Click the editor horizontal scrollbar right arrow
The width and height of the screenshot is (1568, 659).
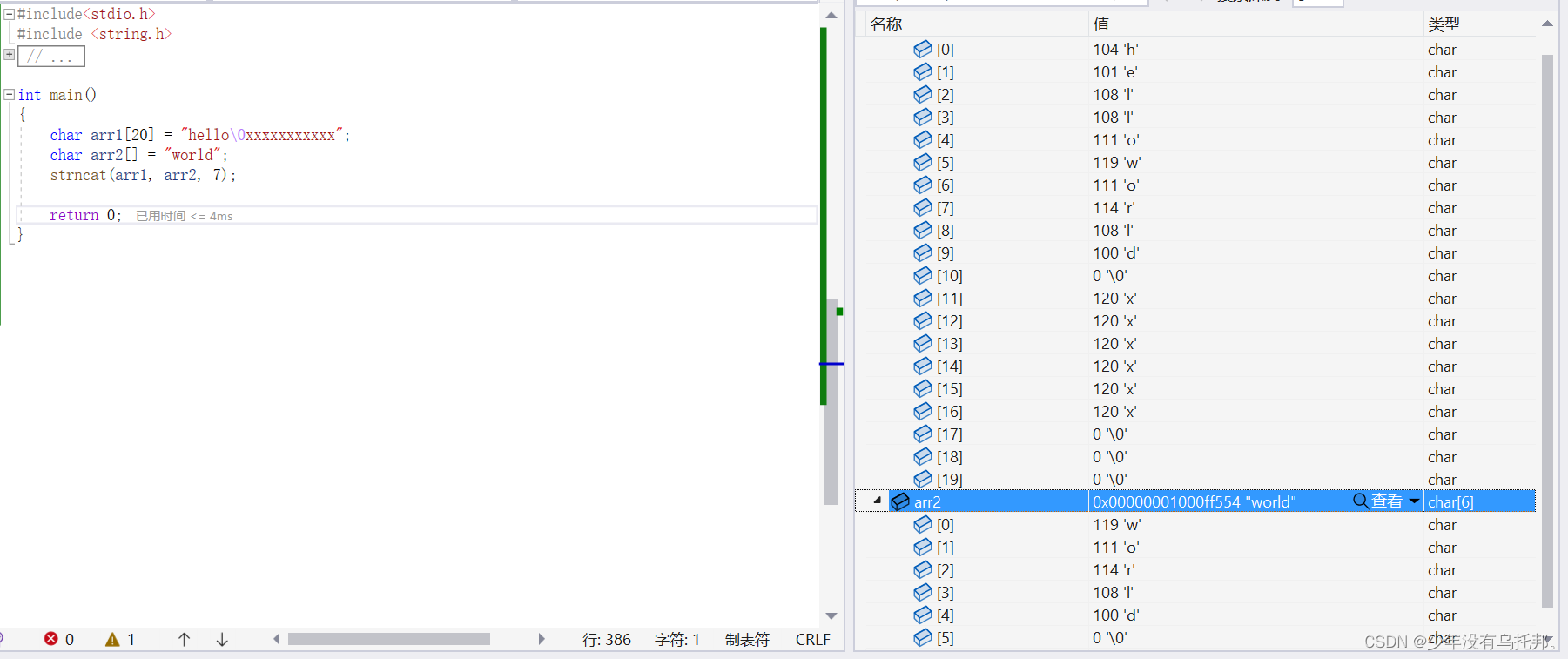[x=542, y=639]
